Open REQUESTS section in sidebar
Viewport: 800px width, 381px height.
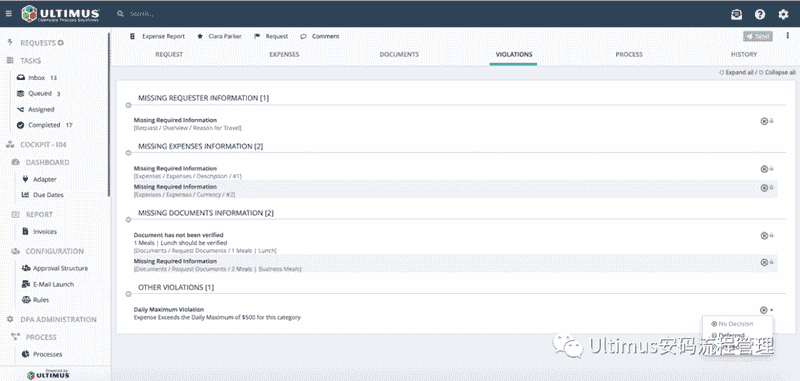pyautogui.click(x=37, y=43)
